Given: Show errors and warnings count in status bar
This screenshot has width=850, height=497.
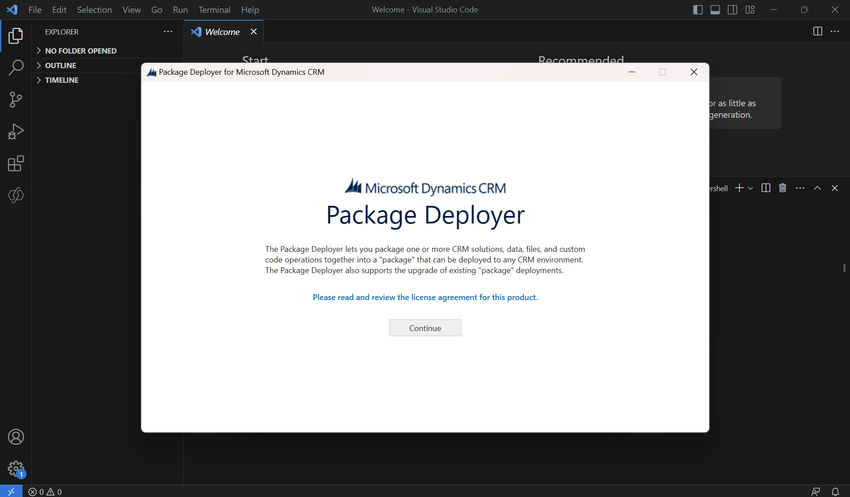Looking at the screenshot, I should 45,492.
